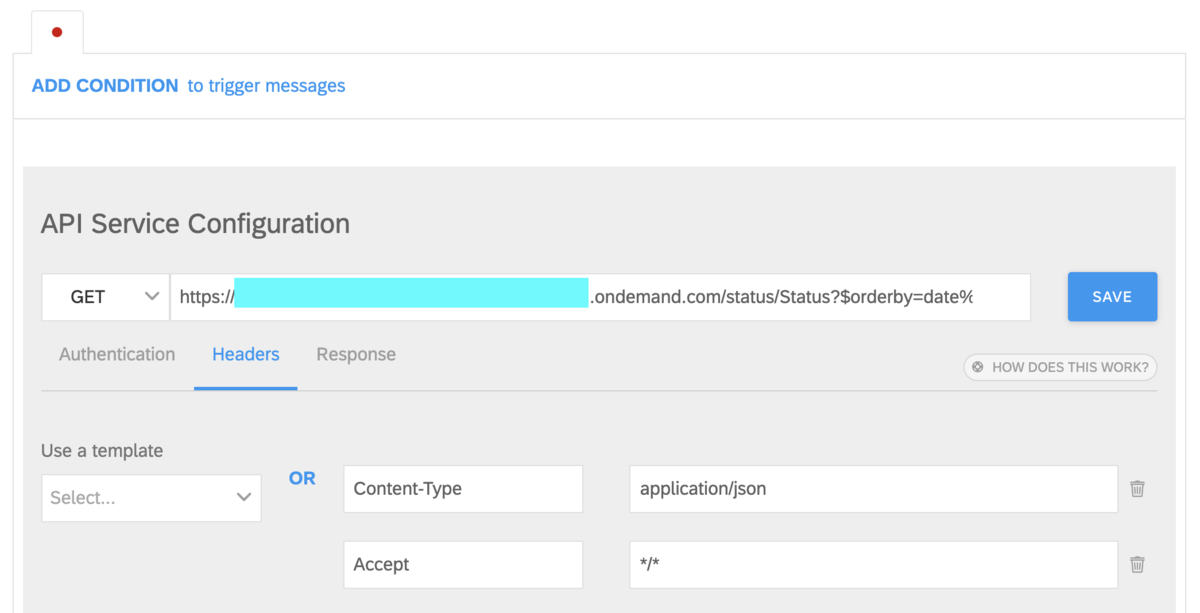Switch to the Authentication tab
This screenshot has height=613, width=1200.
(x=117, y=354)
